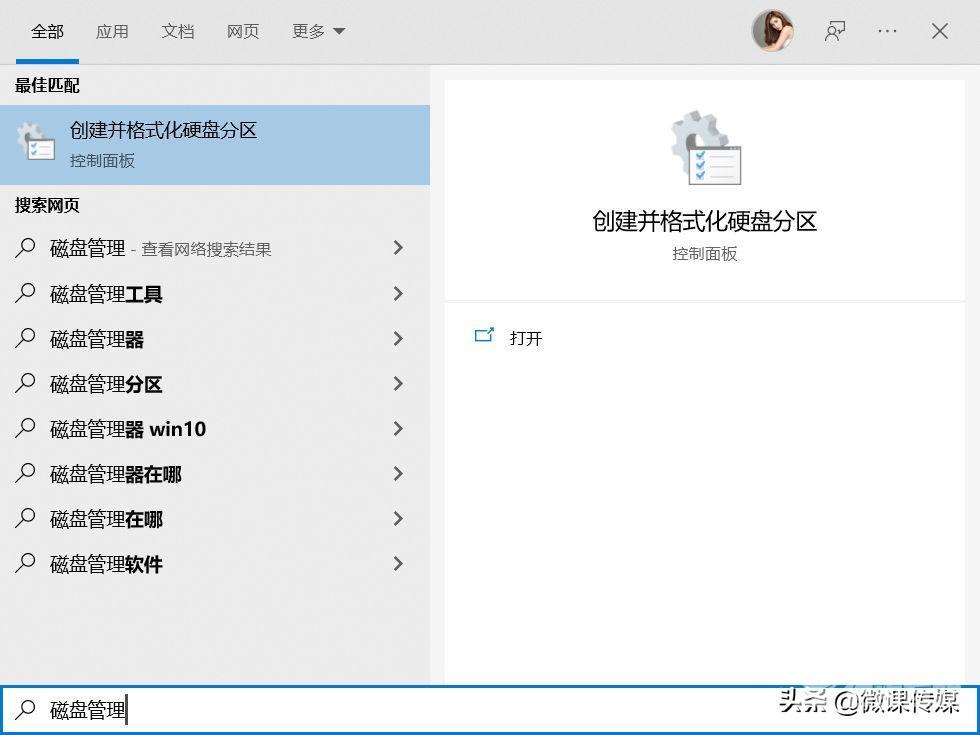Screen dimensions: 980x735
Task: Expand the 磁盘管理器 suggestion arrow
Action: pos(398,338)
